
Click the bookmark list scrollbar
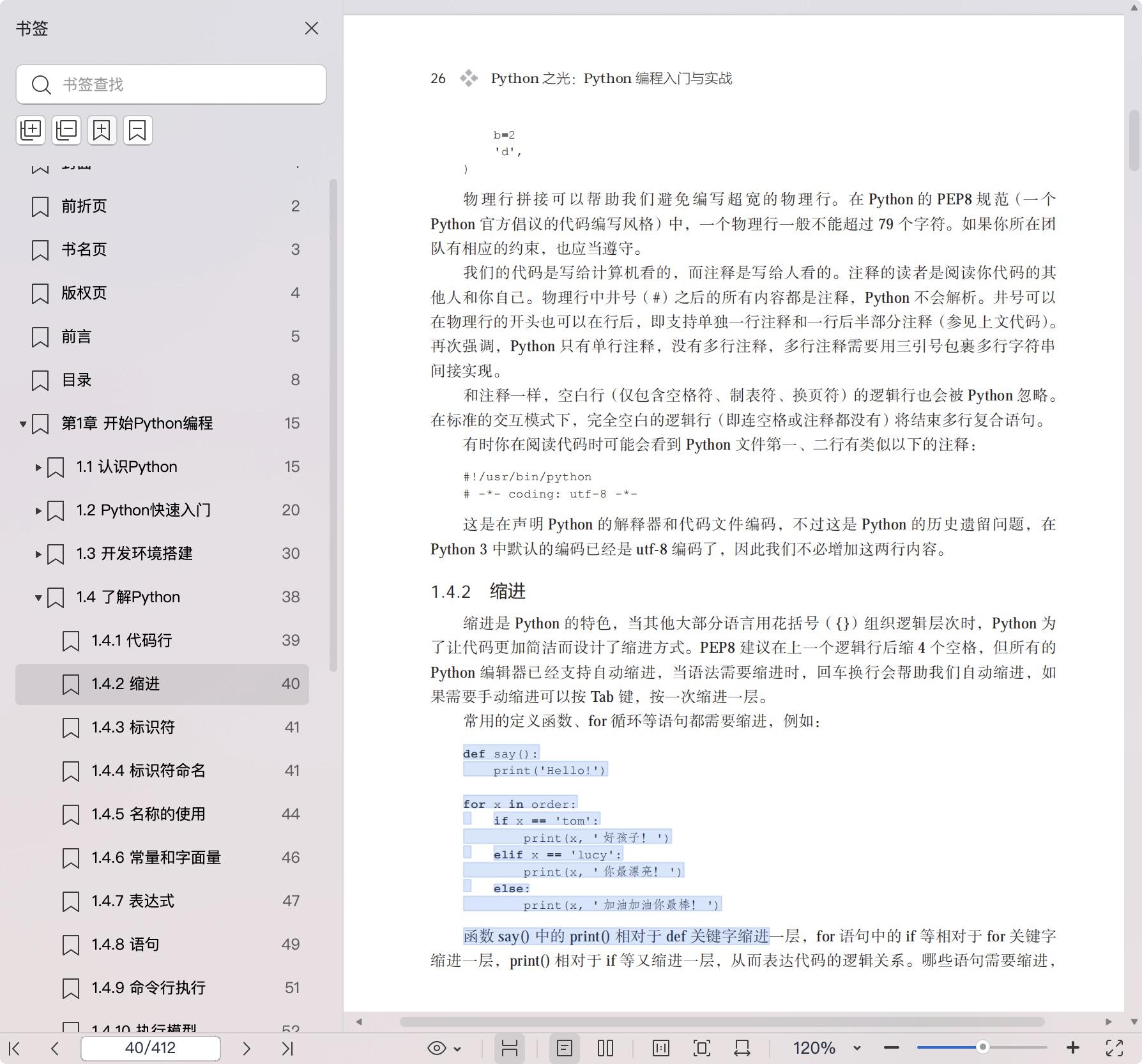pos(333,425)
